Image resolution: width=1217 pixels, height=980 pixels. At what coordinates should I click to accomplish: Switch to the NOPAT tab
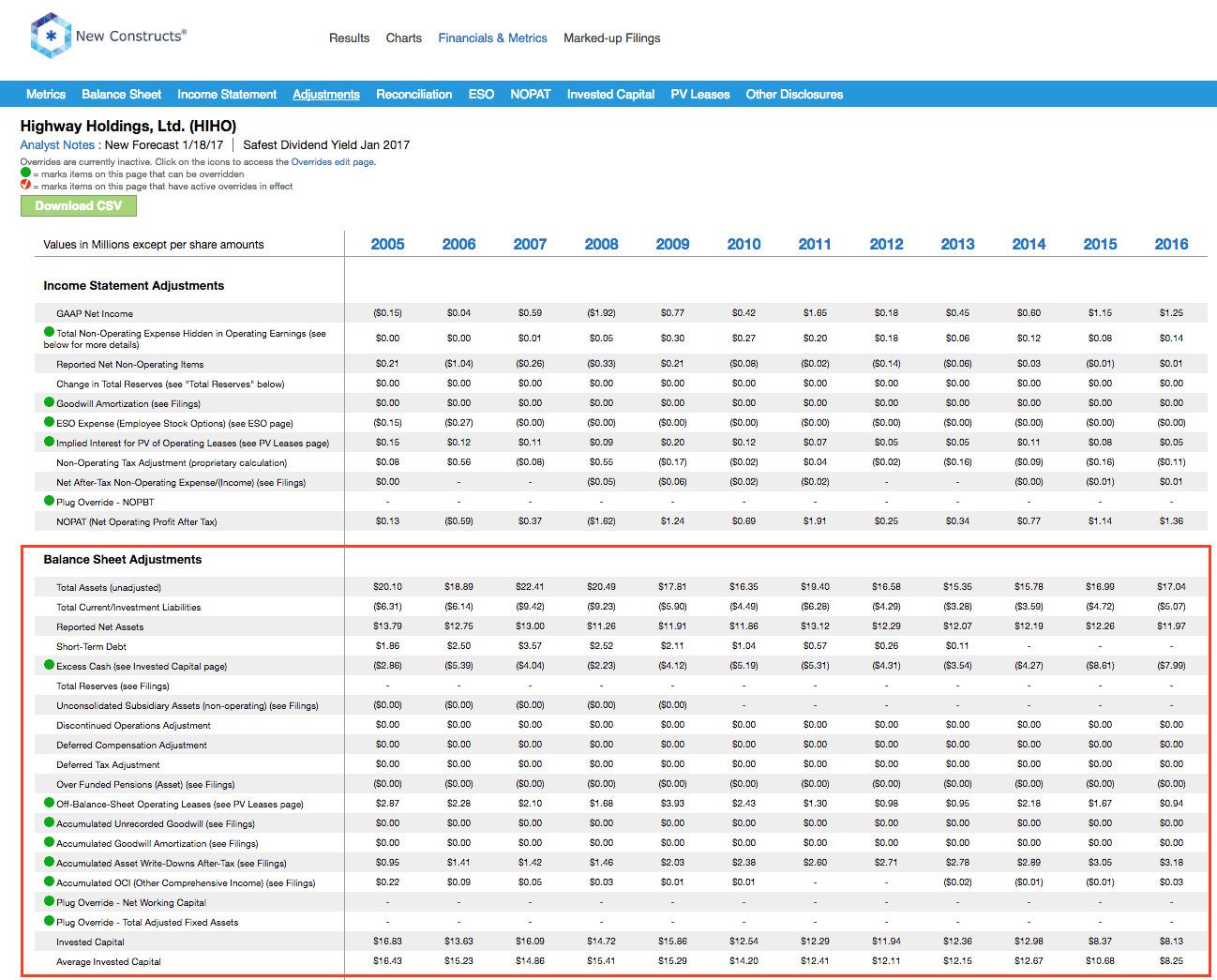pos(531,95)
